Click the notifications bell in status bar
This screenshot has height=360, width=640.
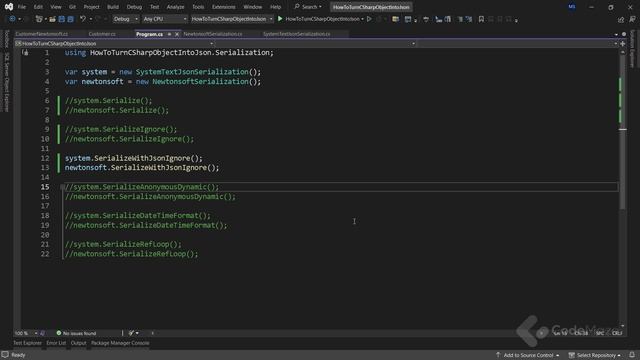[632, 355]
